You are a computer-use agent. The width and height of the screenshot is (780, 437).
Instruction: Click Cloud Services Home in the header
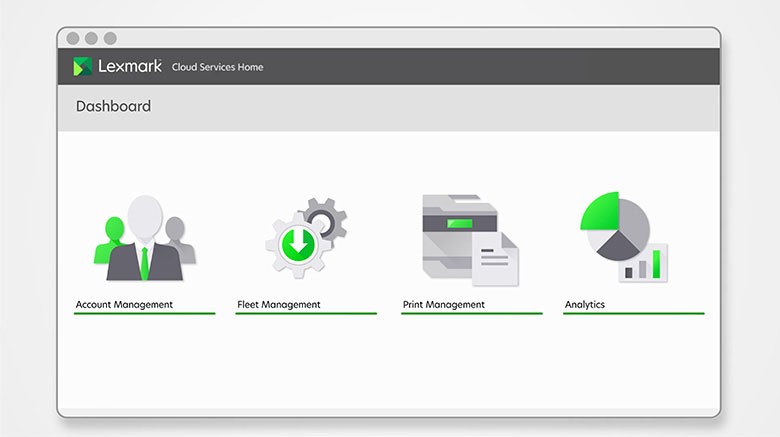click(217, 68)
